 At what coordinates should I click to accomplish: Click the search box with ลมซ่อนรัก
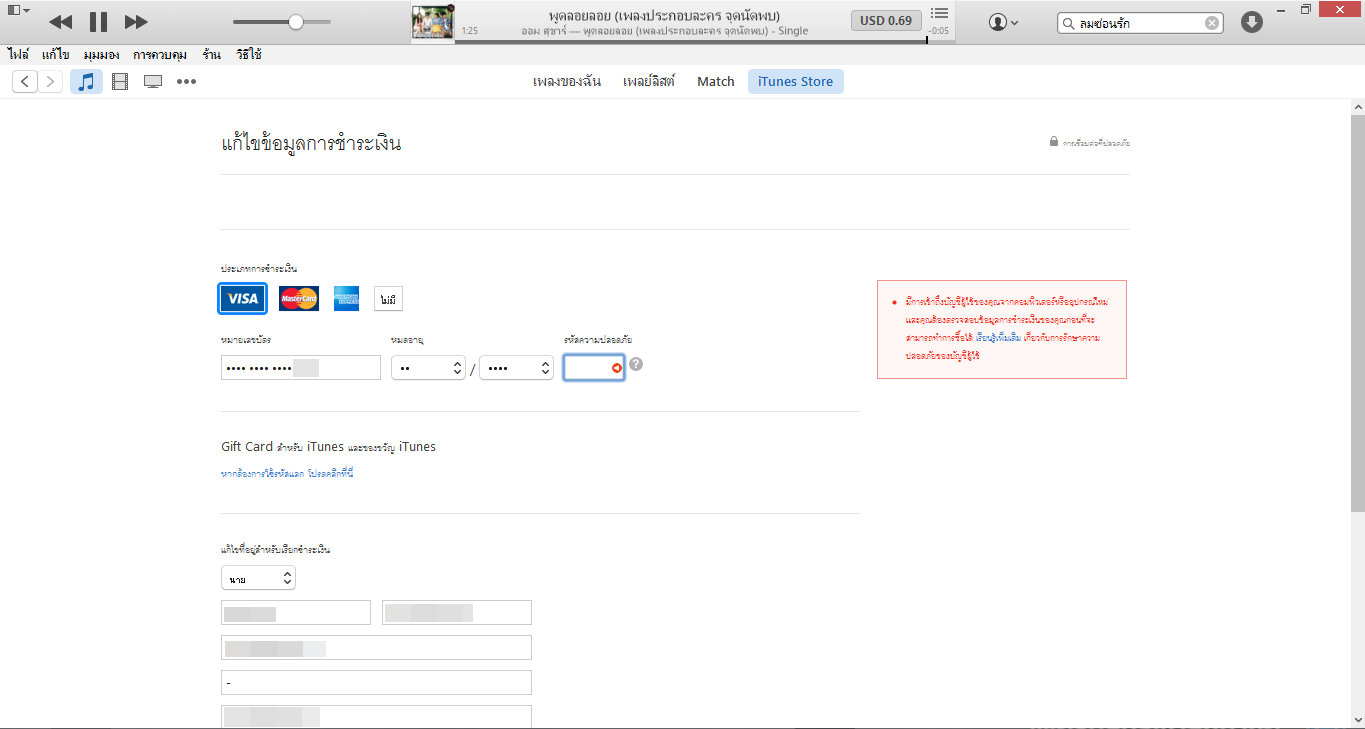[1141, 23]
